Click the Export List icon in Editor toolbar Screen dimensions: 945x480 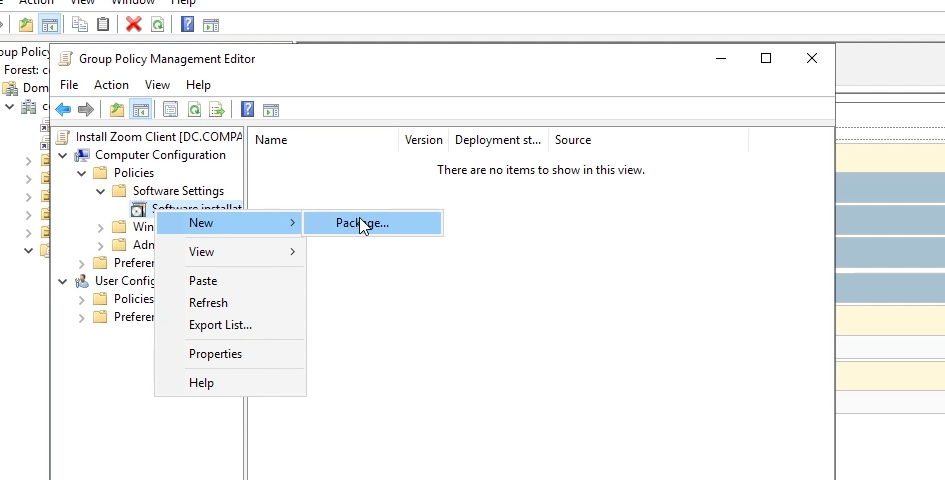(217, 110)
